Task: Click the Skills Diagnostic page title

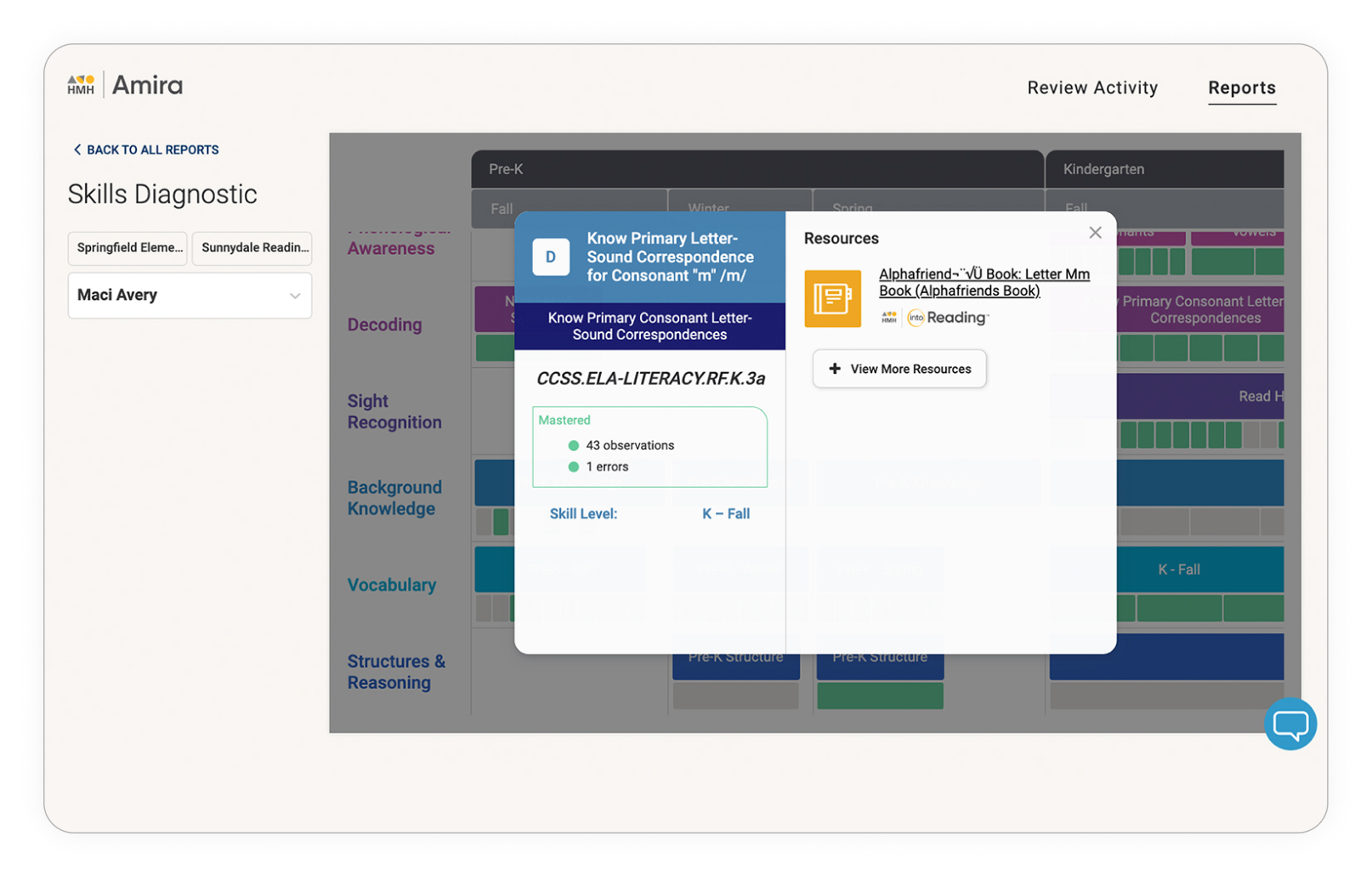Action: coord(162,194)
